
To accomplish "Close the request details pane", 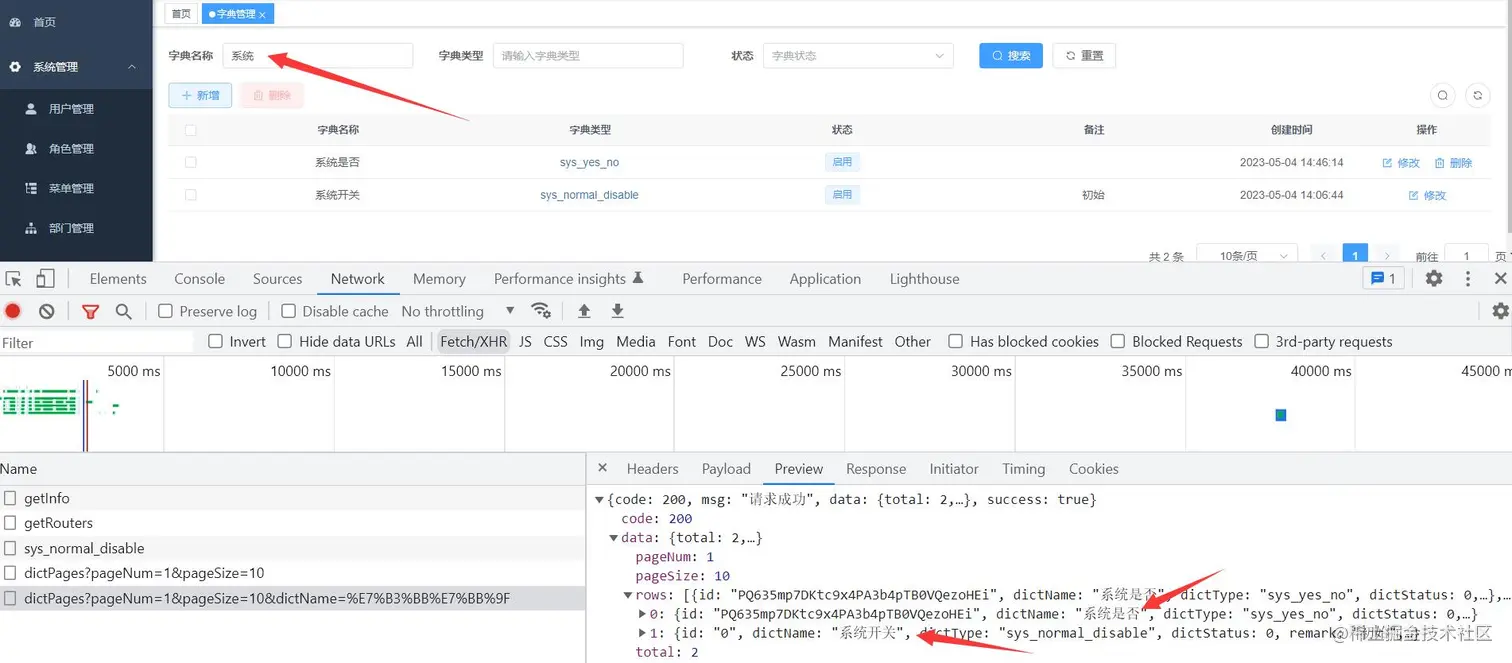I will [602, 468].
